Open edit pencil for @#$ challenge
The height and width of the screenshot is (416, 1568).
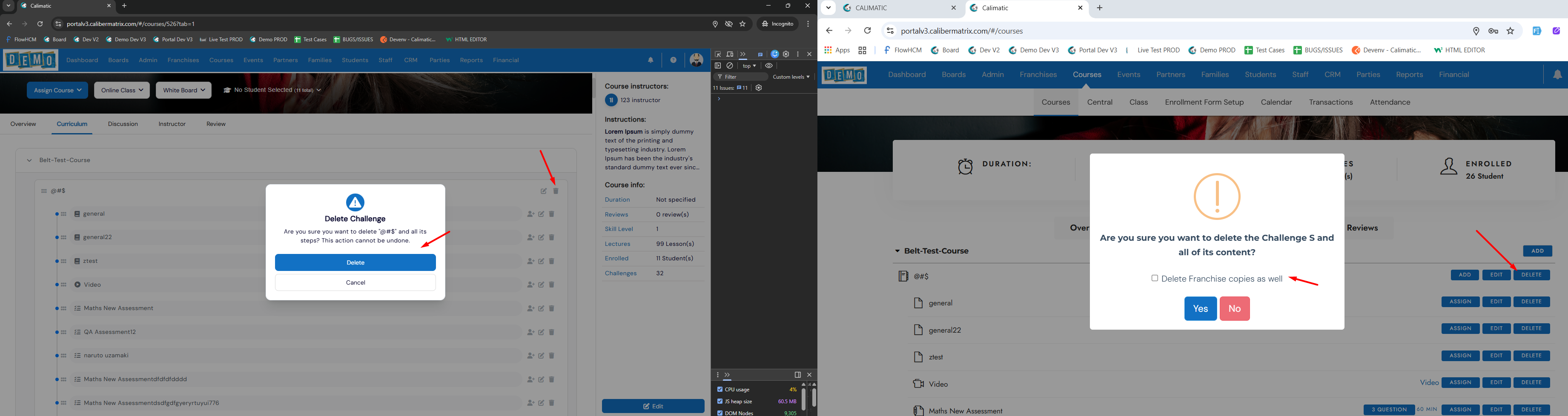coord(544,191)
